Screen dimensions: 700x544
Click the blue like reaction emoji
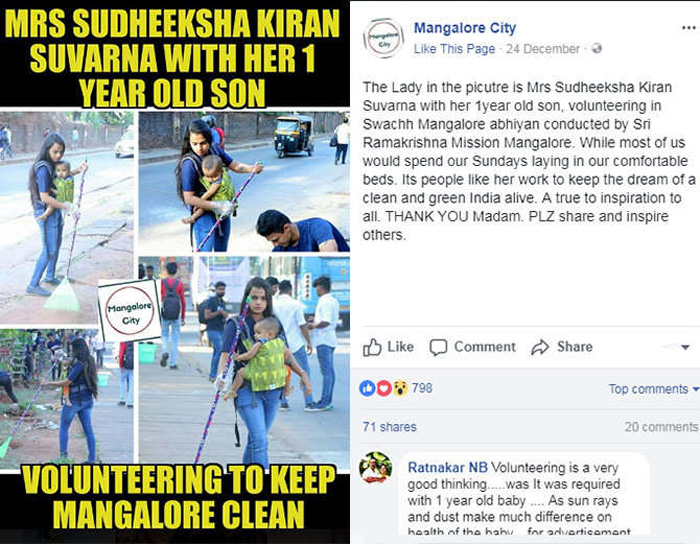[x=367, y=389]
